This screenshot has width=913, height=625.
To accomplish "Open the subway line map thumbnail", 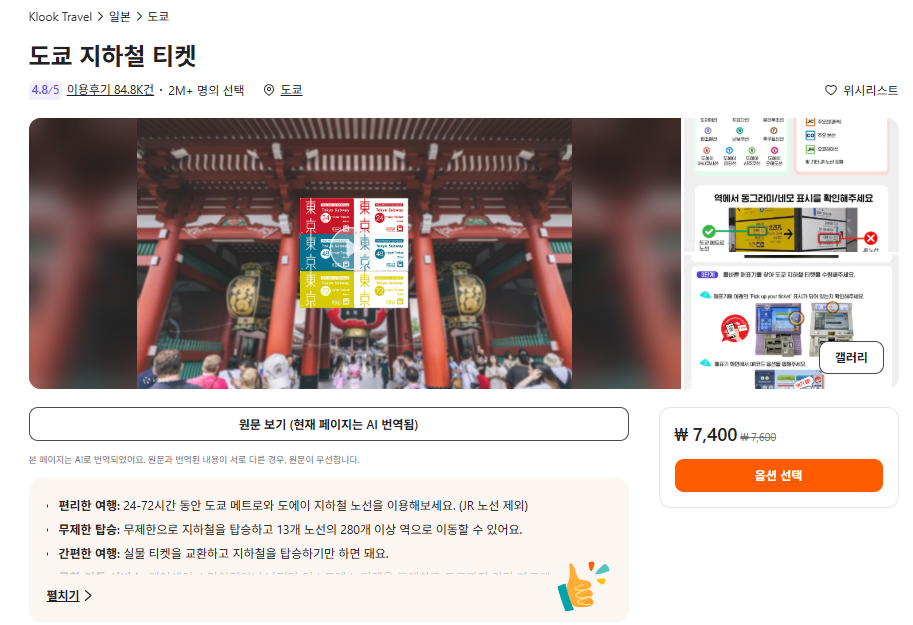I will coord(791,146).
